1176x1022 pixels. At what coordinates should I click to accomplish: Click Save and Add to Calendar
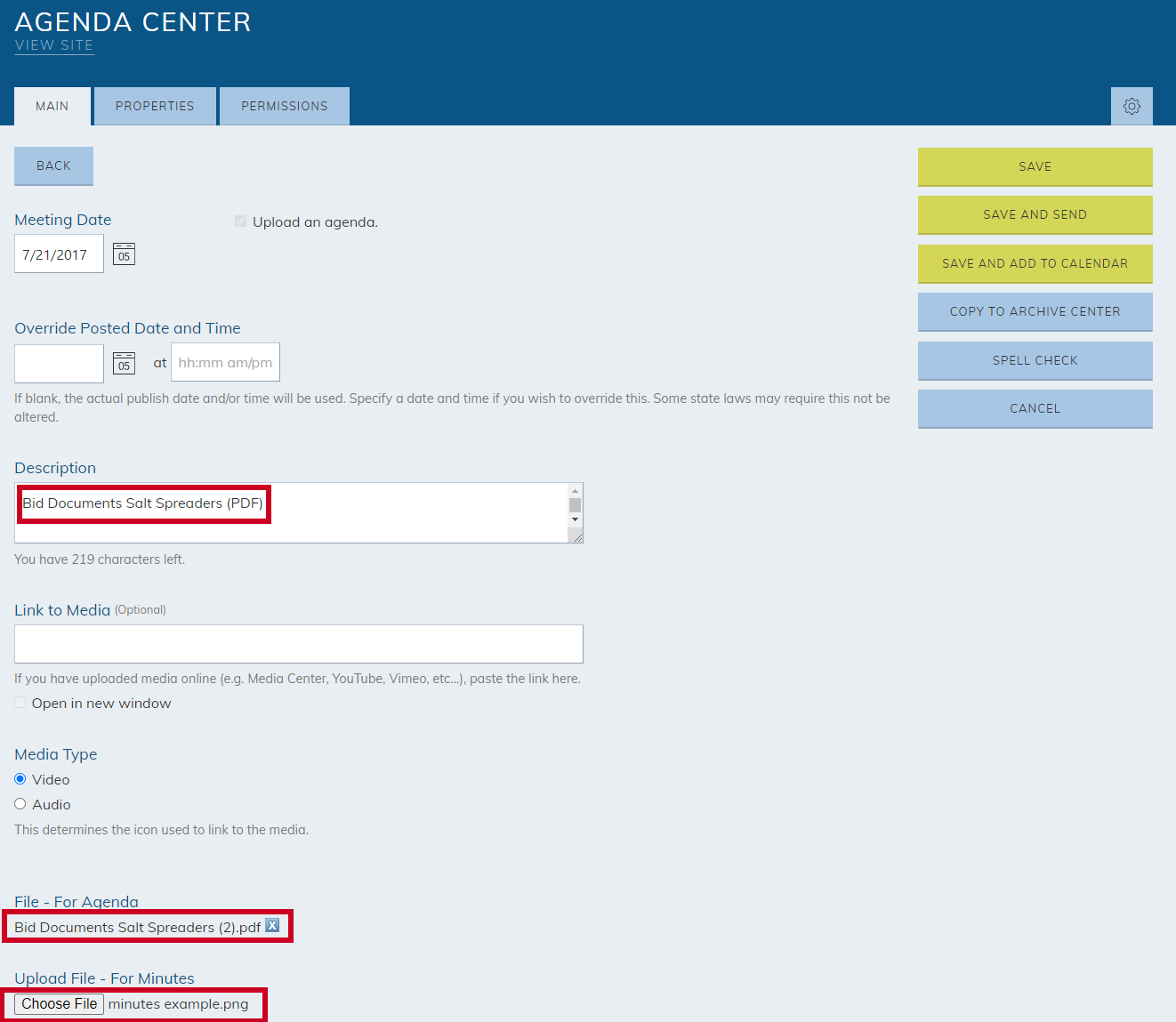pyautogui.click(x=1035, y=264)
